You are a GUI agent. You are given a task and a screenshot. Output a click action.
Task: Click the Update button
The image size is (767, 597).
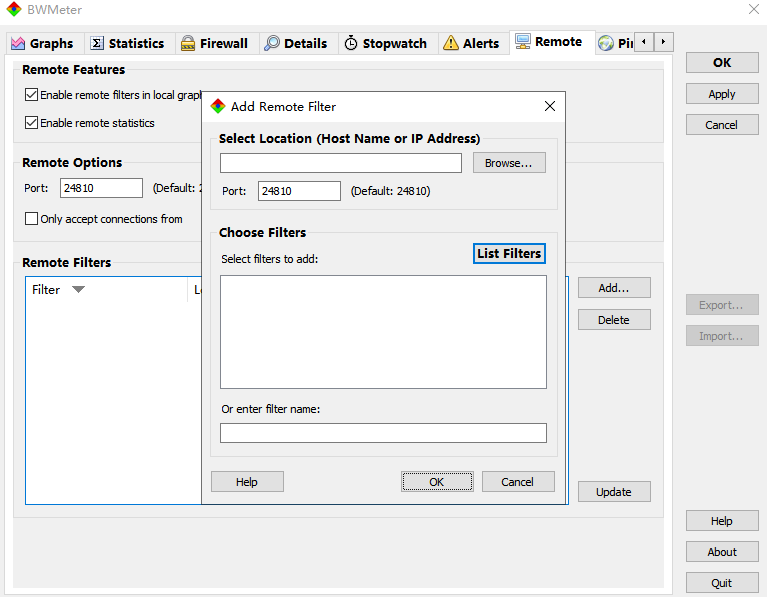pyautogui.click(x=614, y=492)
